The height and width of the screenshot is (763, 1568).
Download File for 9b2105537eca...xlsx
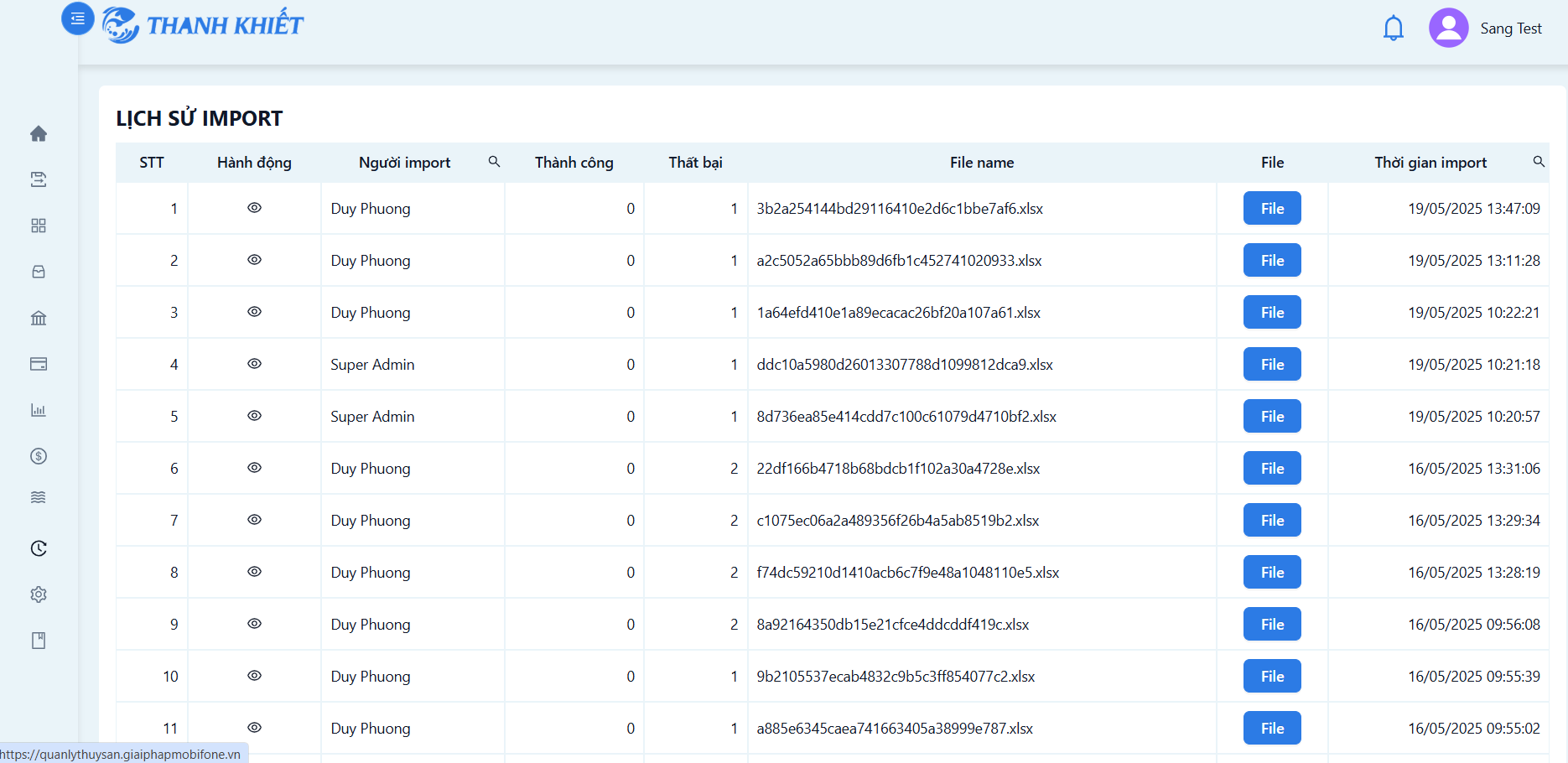[1272, 676]
